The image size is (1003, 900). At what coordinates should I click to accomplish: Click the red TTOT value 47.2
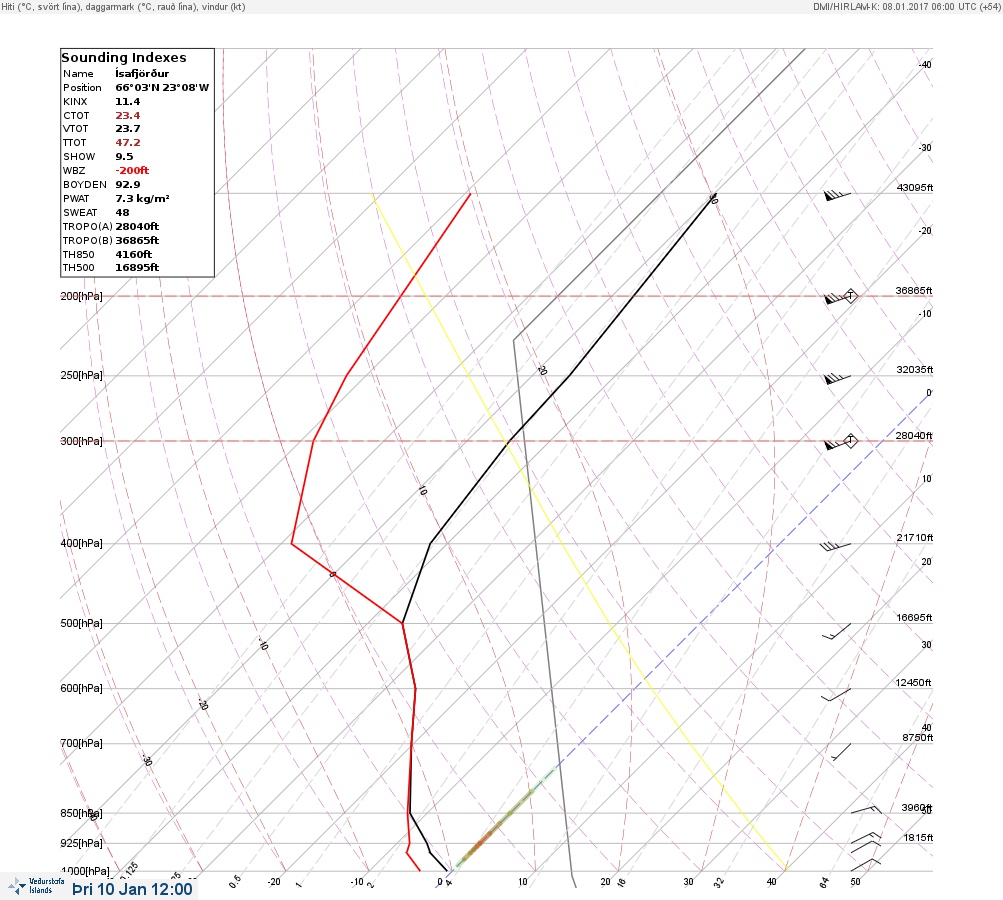pyautogui.click(x=127, y=143)
